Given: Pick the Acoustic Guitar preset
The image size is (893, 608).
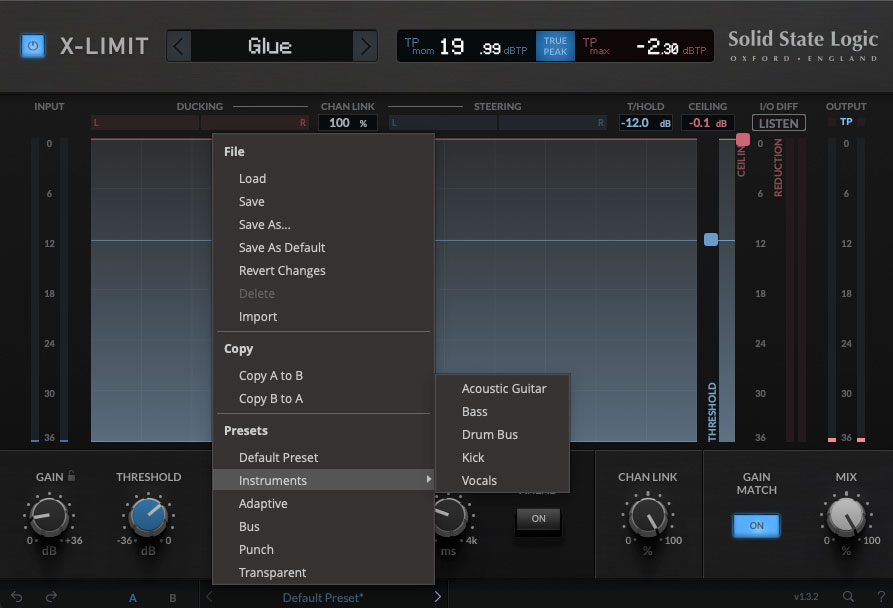Looking at the screenshot, I should click(503, 389).
